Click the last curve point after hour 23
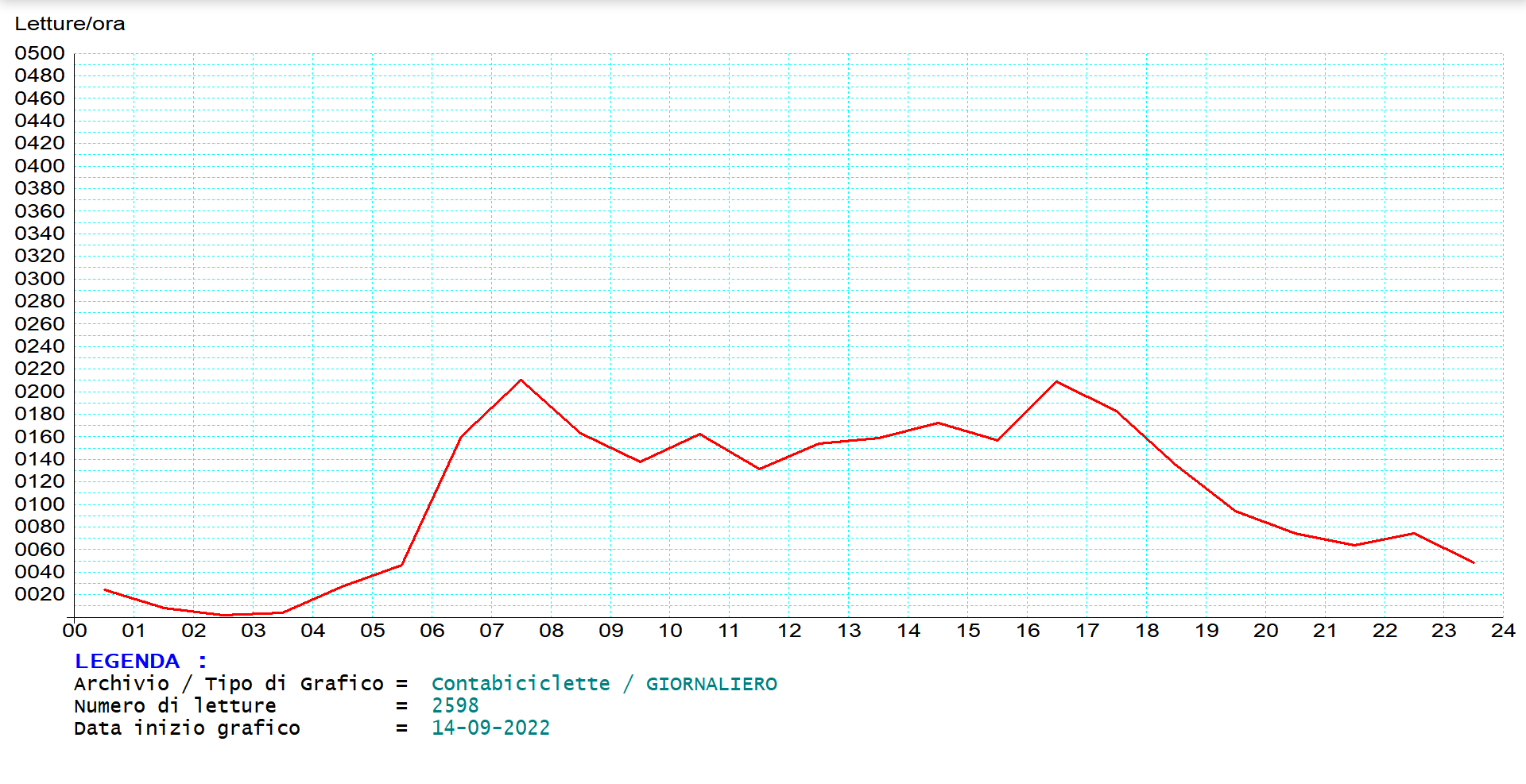Screen dimensions: 1526x784 tap(1474, 562)
